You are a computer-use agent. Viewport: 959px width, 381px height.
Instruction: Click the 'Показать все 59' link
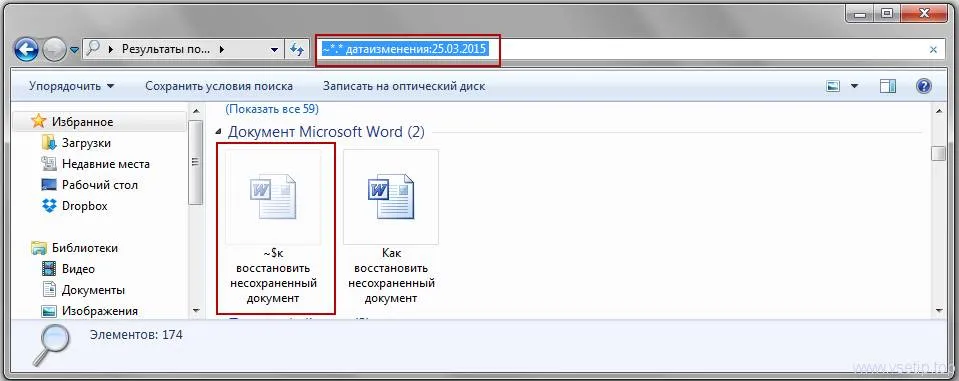(272, 109)
